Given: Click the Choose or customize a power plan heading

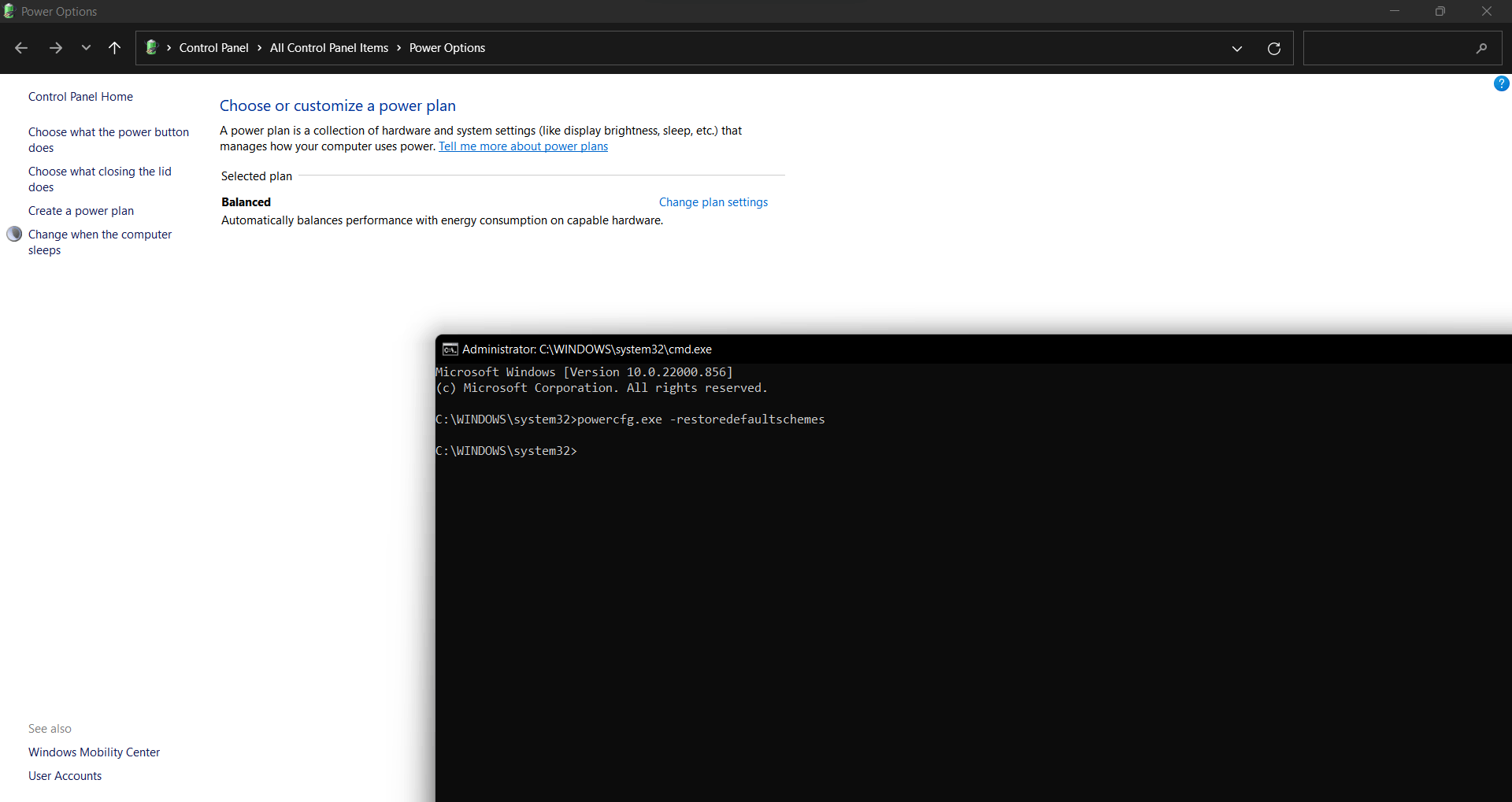Looking at the screenshot, I should 338,105.
